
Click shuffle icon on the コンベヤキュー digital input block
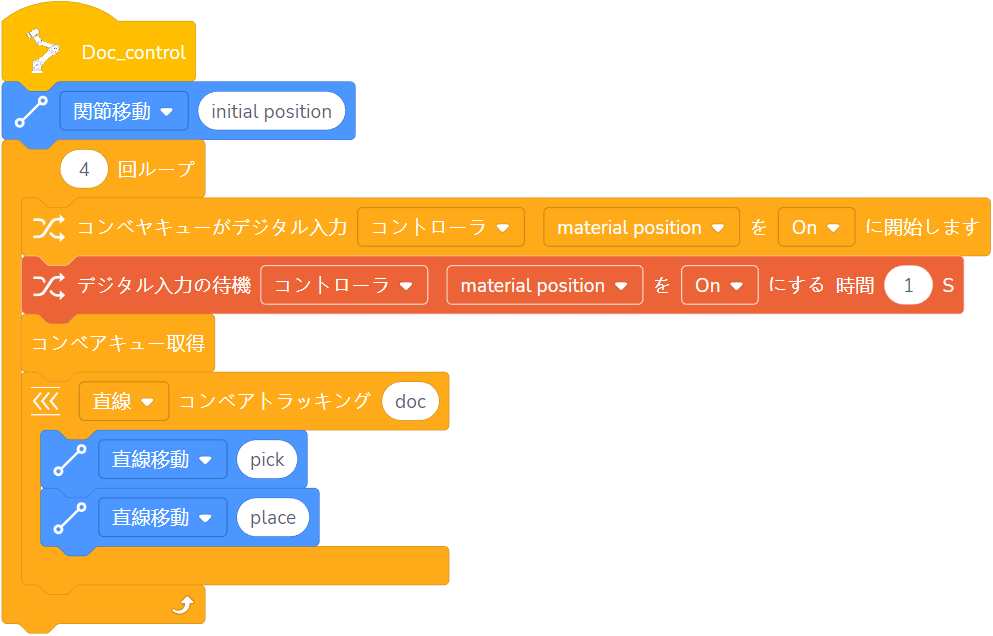47,228
